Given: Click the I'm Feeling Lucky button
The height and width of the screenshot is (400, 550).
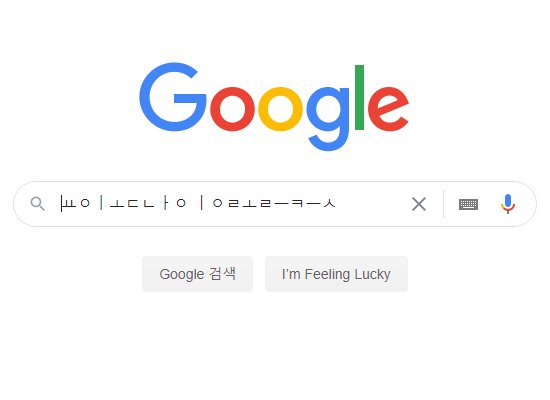Looking at the screenshot, I should pyautogui.click(x=336, y=274).
